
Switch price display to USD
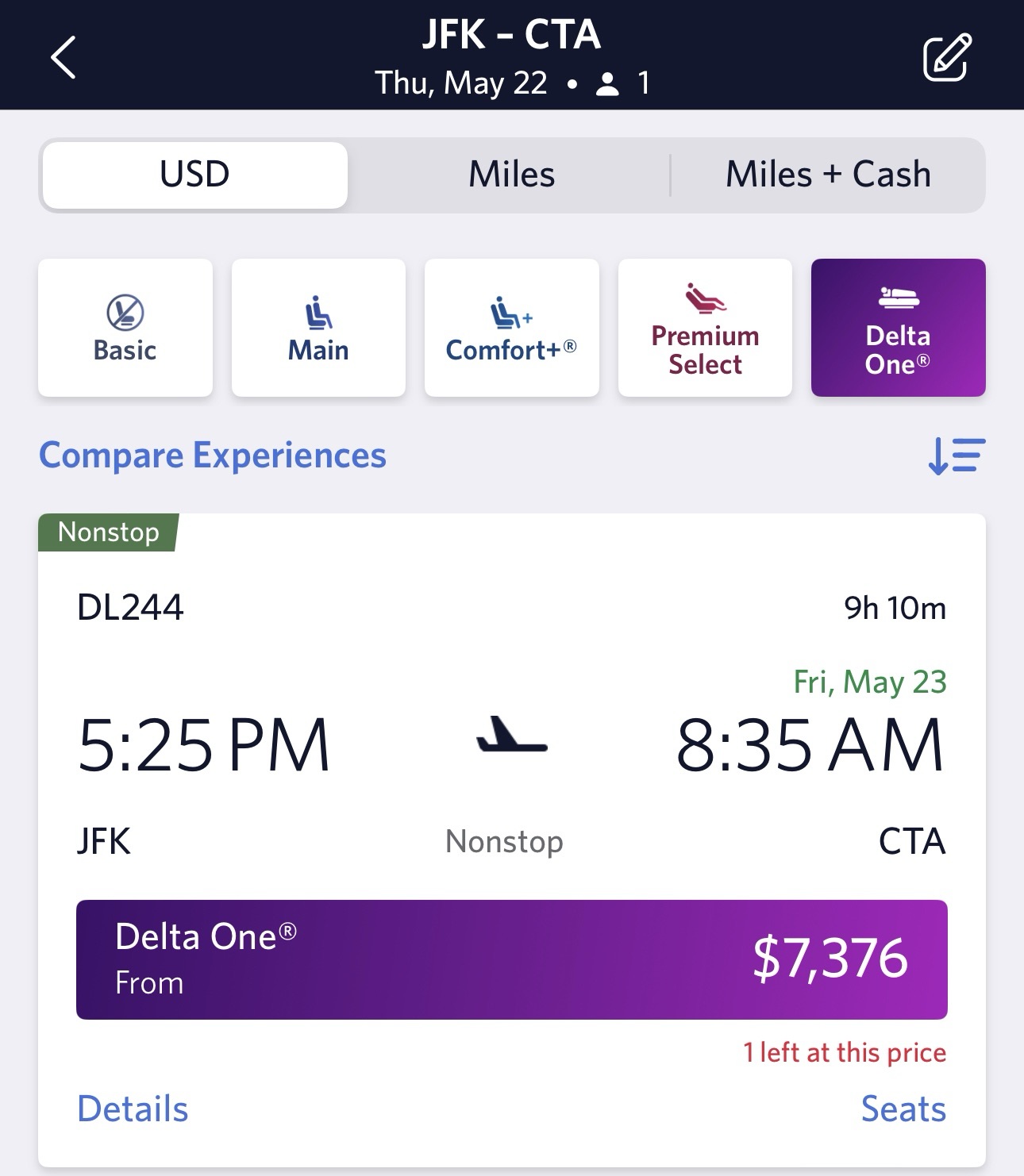[195, 175]
